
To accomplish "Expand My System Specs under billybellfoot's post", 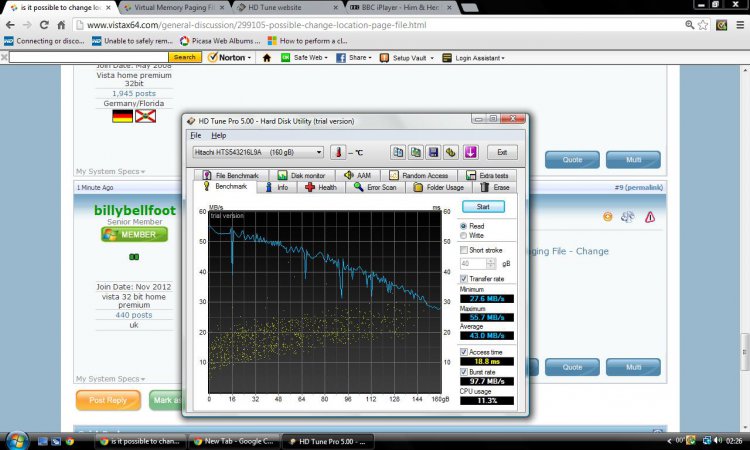I will pyautogui.click(x=110, y=379).
